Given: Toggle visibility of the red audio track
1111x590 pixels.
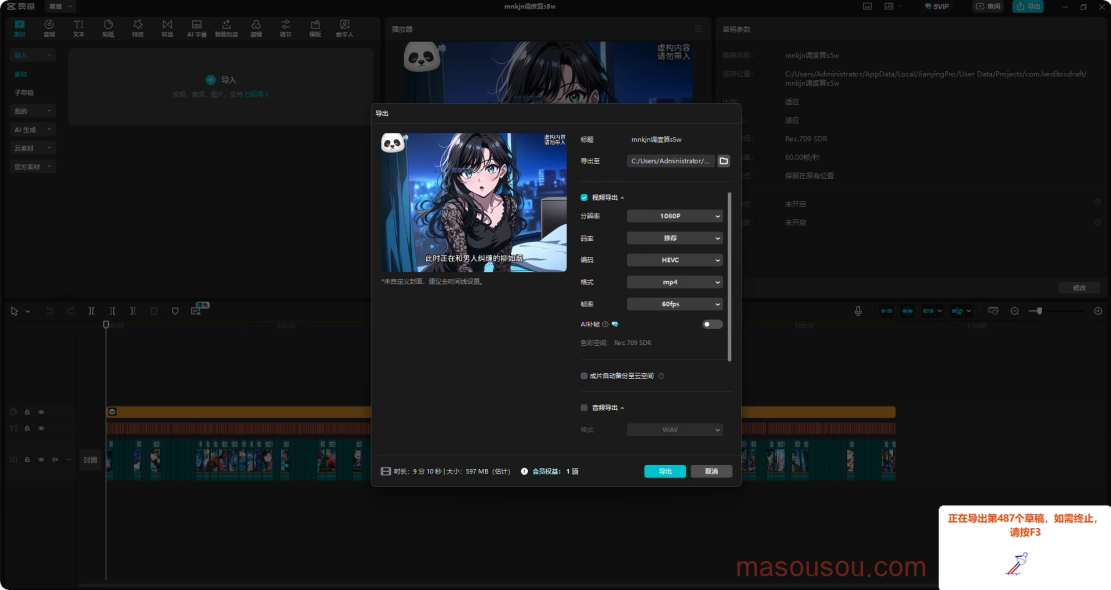Looking at the screenshot, I should coord(41,429).
